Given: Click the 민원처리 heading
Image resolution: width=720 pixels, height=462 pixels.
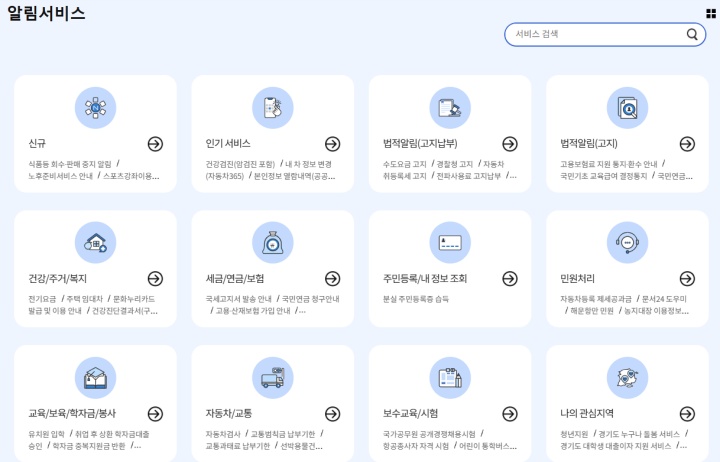Looking at the screenshot, I should pyautogui.click(x=577, y=278).
